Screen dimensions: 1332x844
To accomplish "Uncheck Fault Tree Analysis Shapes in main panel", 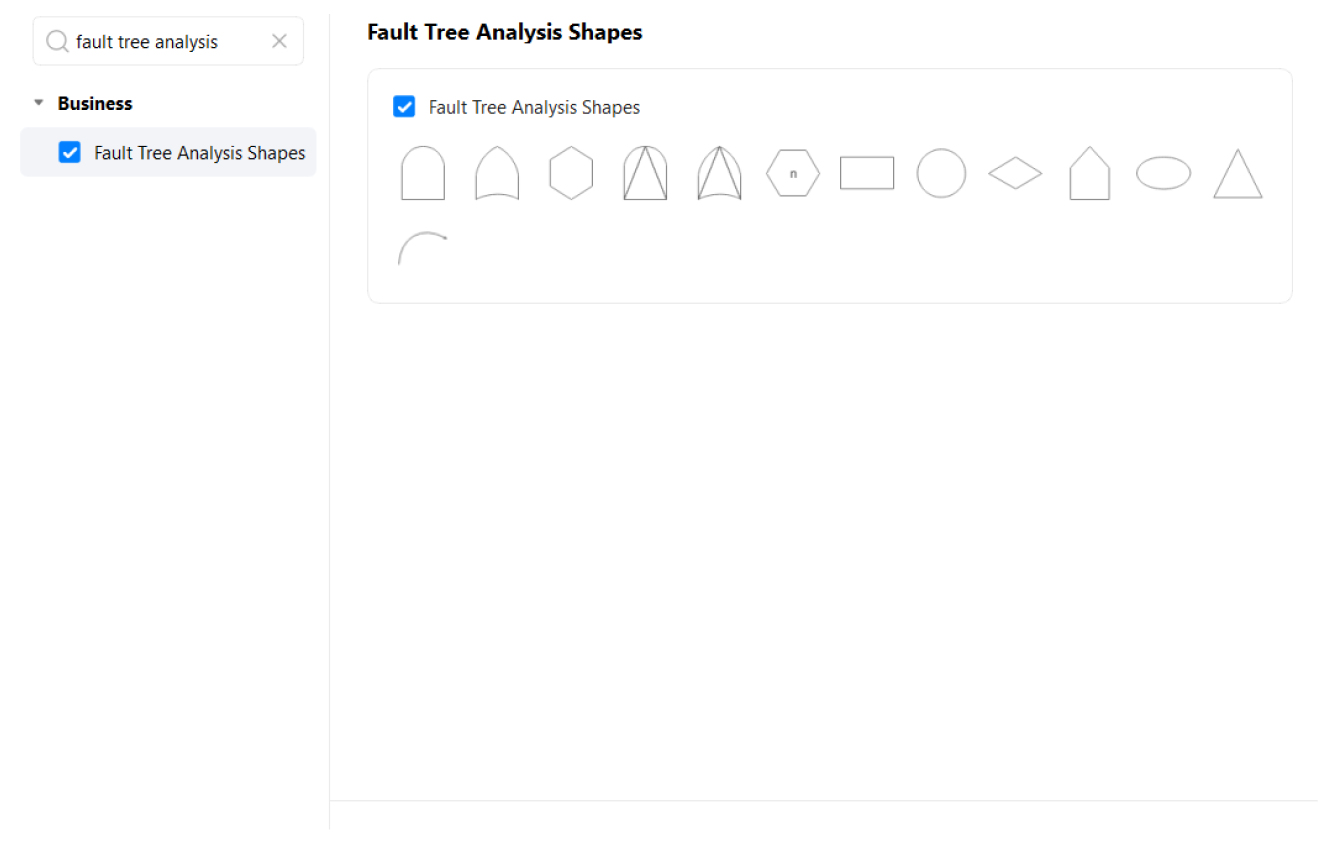I will [x=404, y=106].
